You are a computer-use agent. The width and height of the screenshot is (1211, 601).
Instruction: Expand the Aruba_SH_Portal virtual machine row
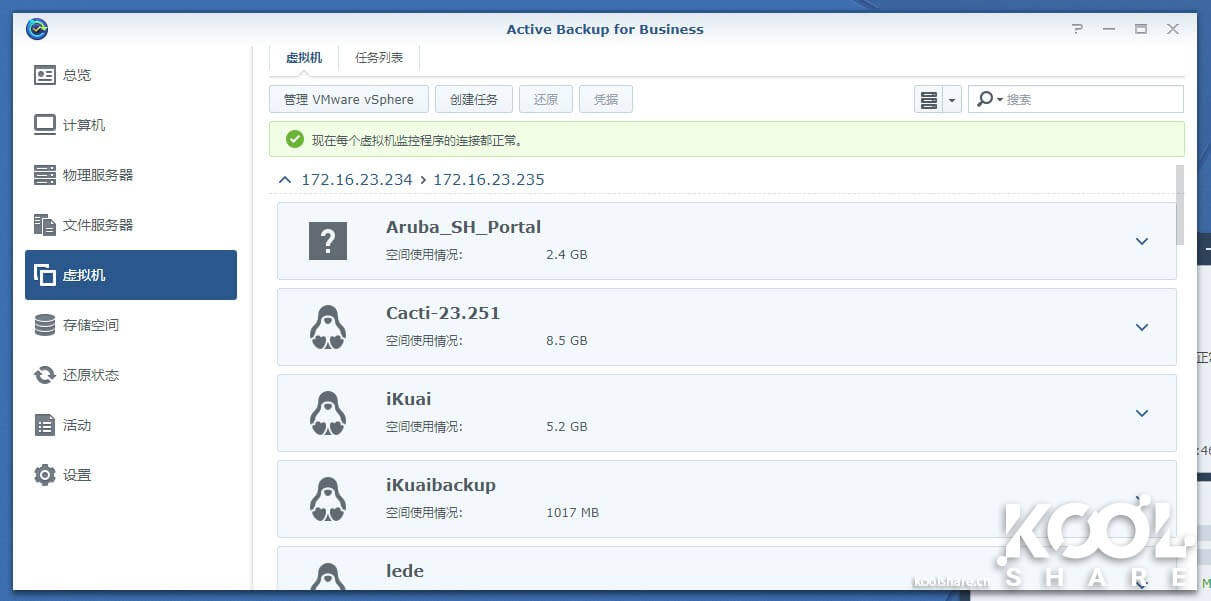(1141, 241)
